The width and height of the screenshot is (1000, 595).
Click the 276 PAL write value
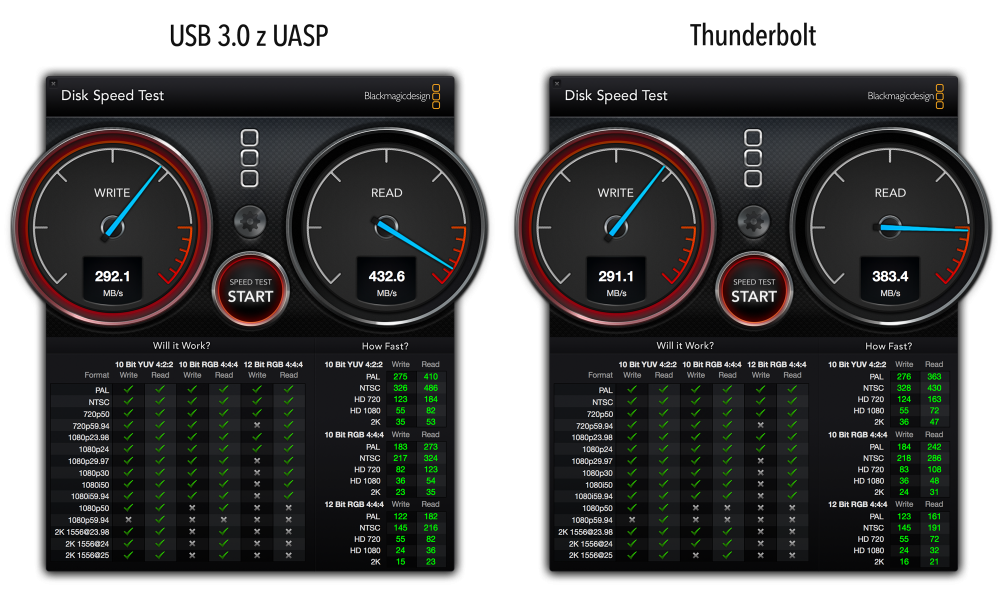[x=904, y=376]
